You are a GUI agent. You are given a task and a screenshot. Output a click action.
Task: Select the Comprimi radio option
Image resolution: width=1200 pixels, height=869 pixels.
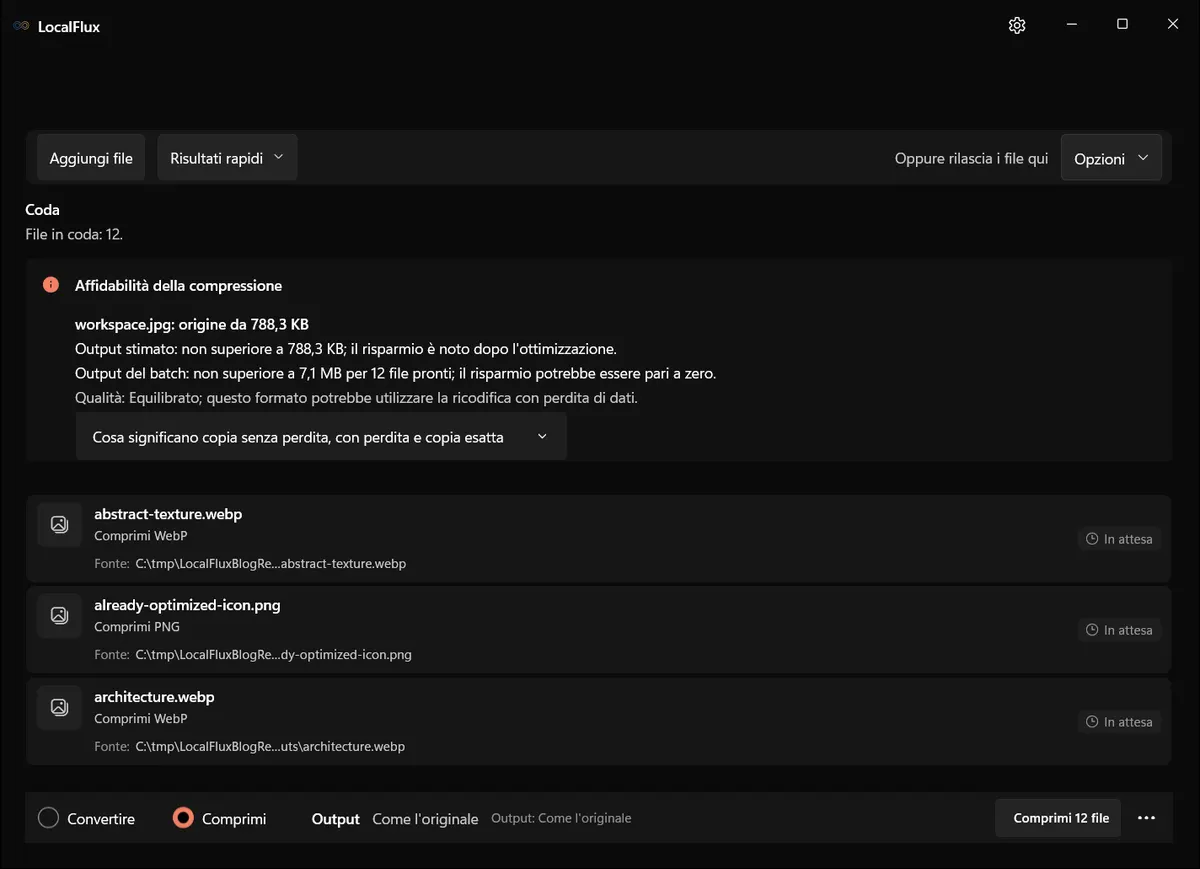tap(219, 818)
